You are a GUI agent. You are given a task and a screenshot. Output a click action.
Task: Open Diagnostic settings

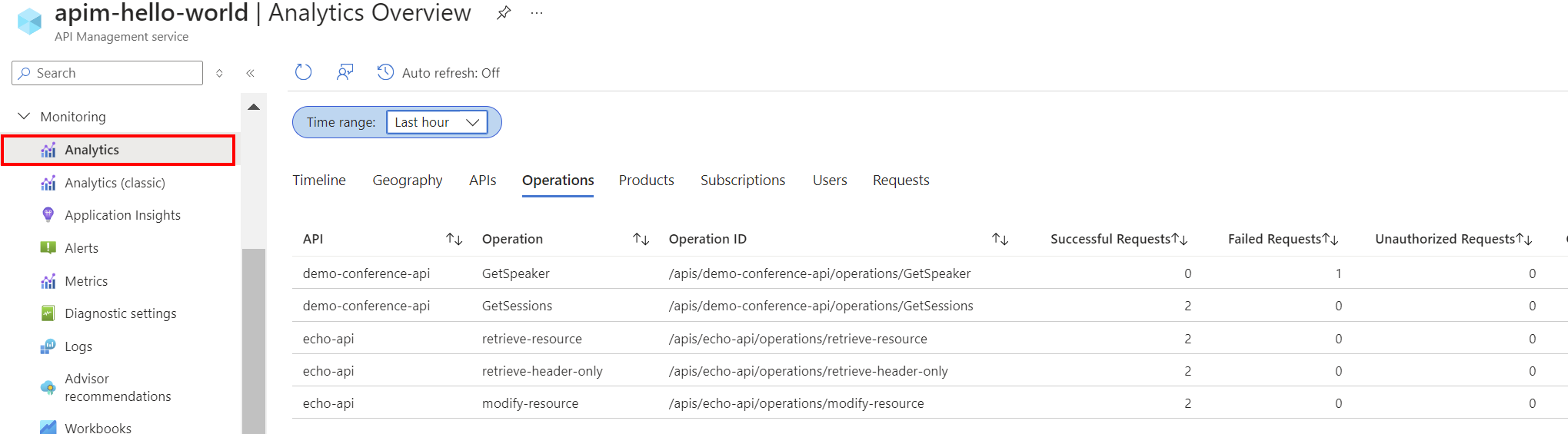pyautogui.click(x=120, y=313)
